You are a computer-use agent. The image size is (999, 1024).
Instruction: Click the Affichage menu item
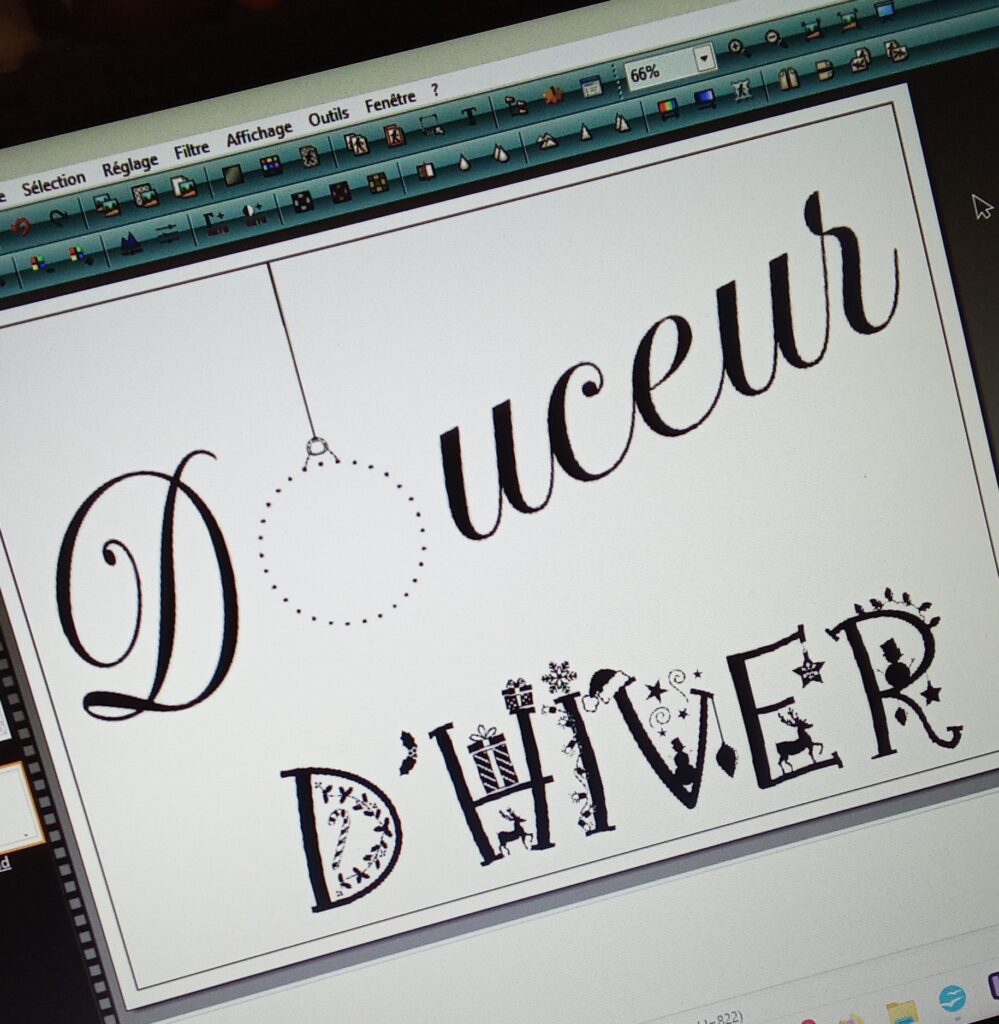259,133
